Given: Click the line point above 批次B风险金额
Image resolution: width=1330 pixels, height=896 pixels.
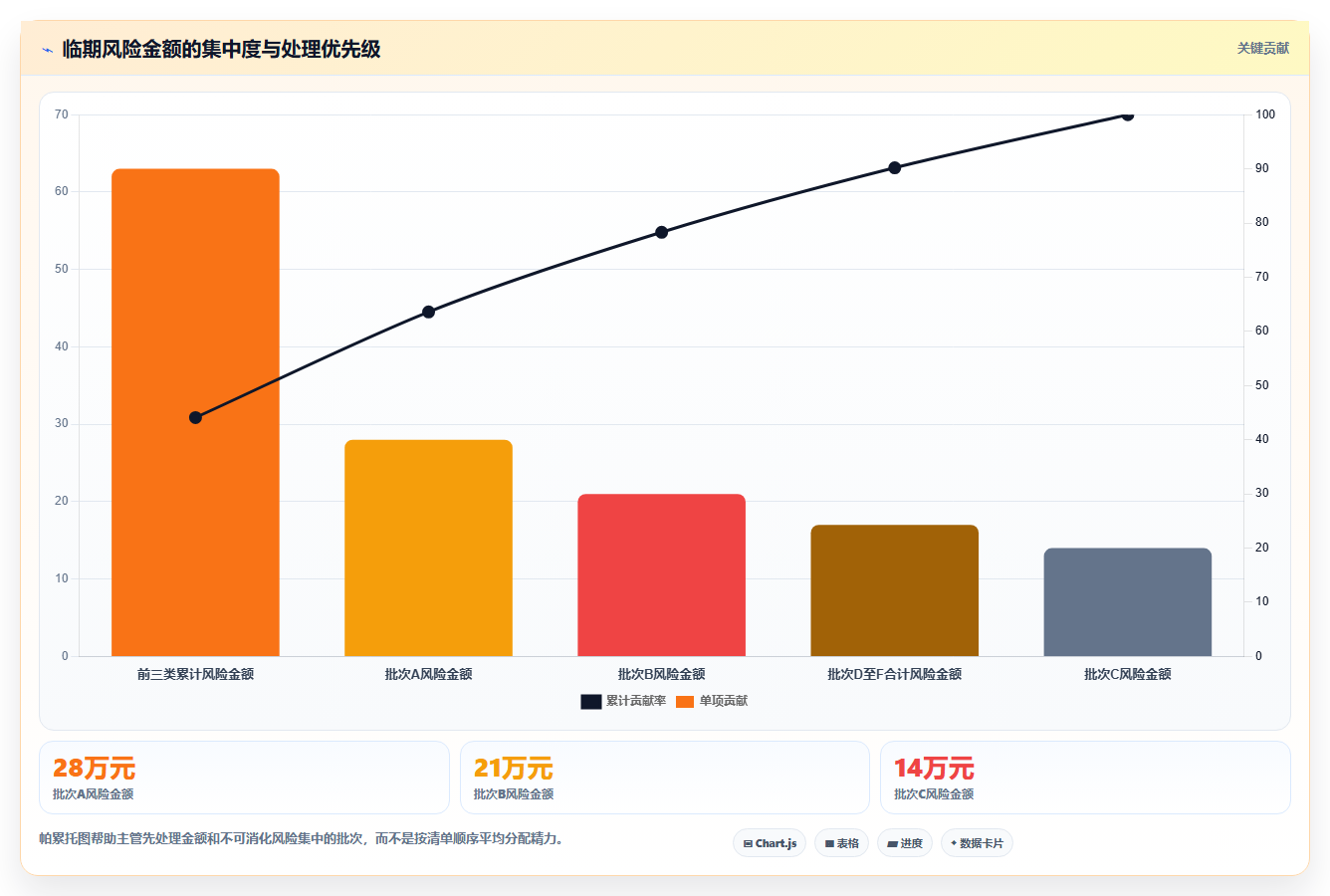Looking at the screenshot, I should (x=661, y=232).
